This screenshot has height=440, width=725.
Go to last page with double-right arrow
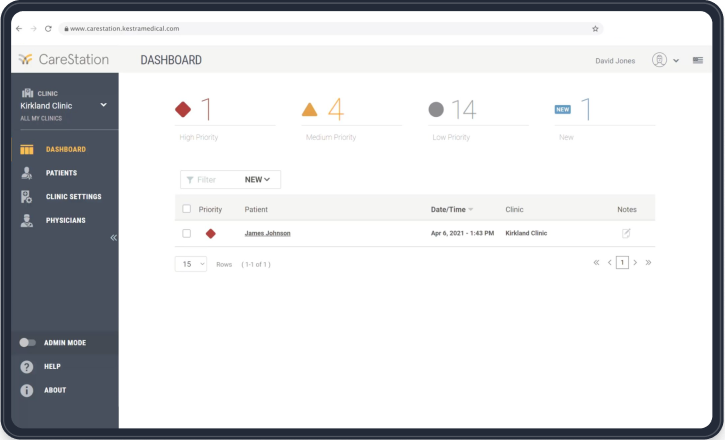(648, 263)
